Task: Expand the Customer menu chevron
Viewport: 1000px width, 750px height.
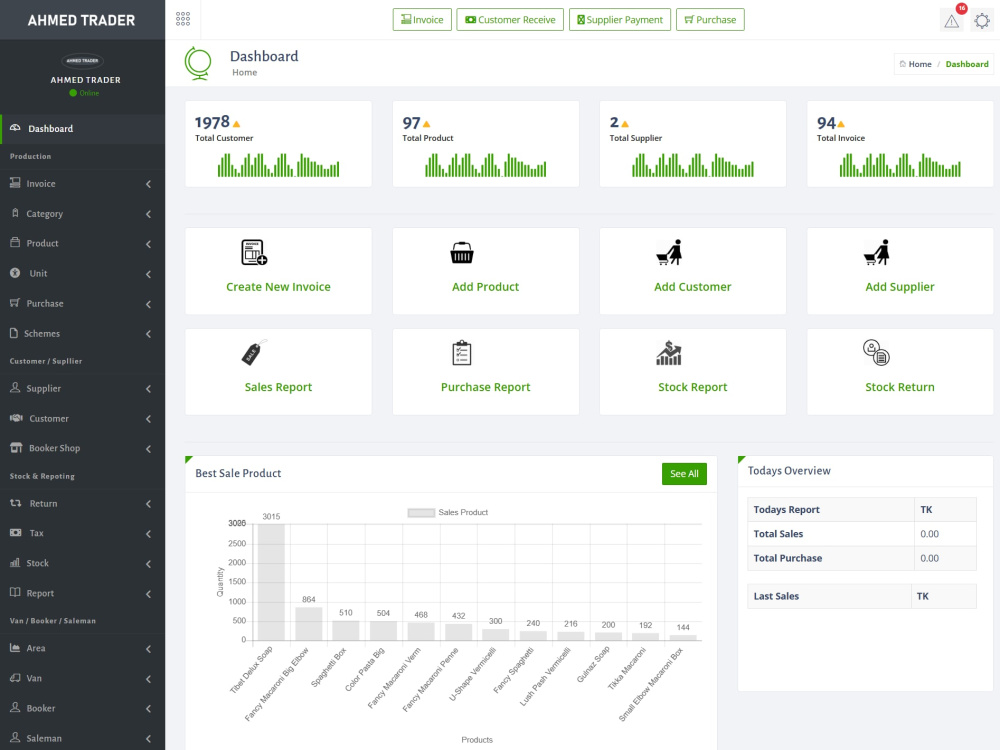Action: tap(149, 419)
